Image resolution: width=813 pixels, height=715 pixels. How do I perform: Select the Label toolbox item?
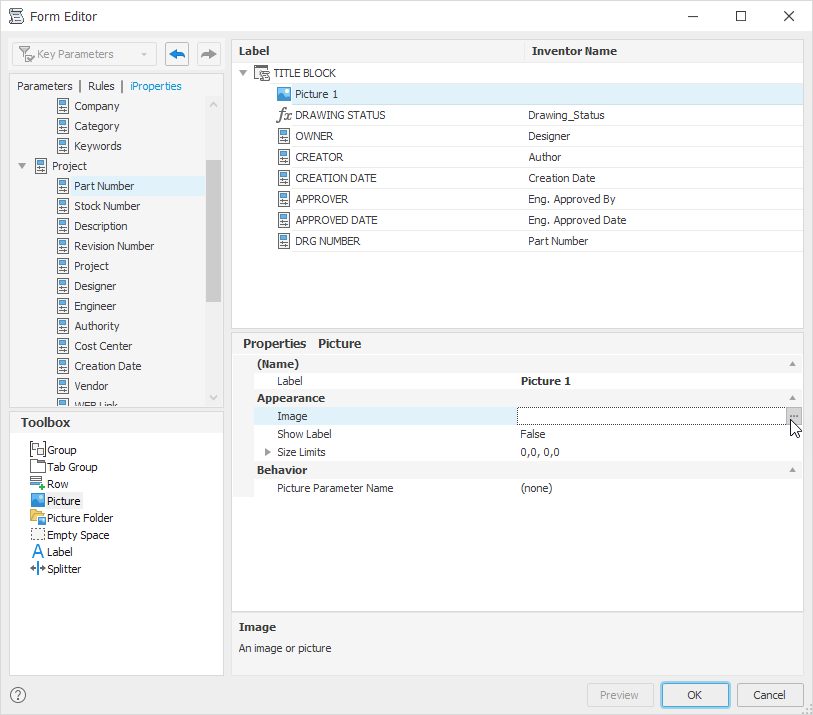click(52, 552)
